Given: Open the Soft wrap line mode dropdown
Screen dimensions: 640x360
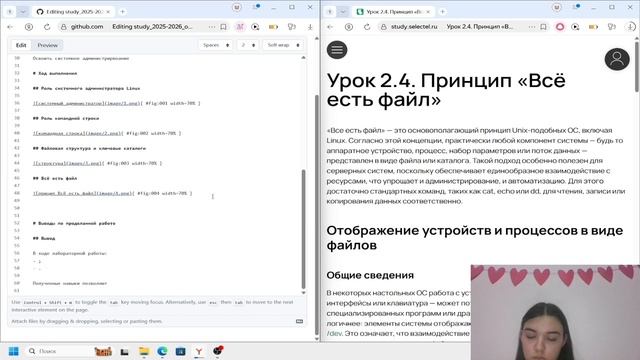Looking at the screenshot, I should (283, 45).
